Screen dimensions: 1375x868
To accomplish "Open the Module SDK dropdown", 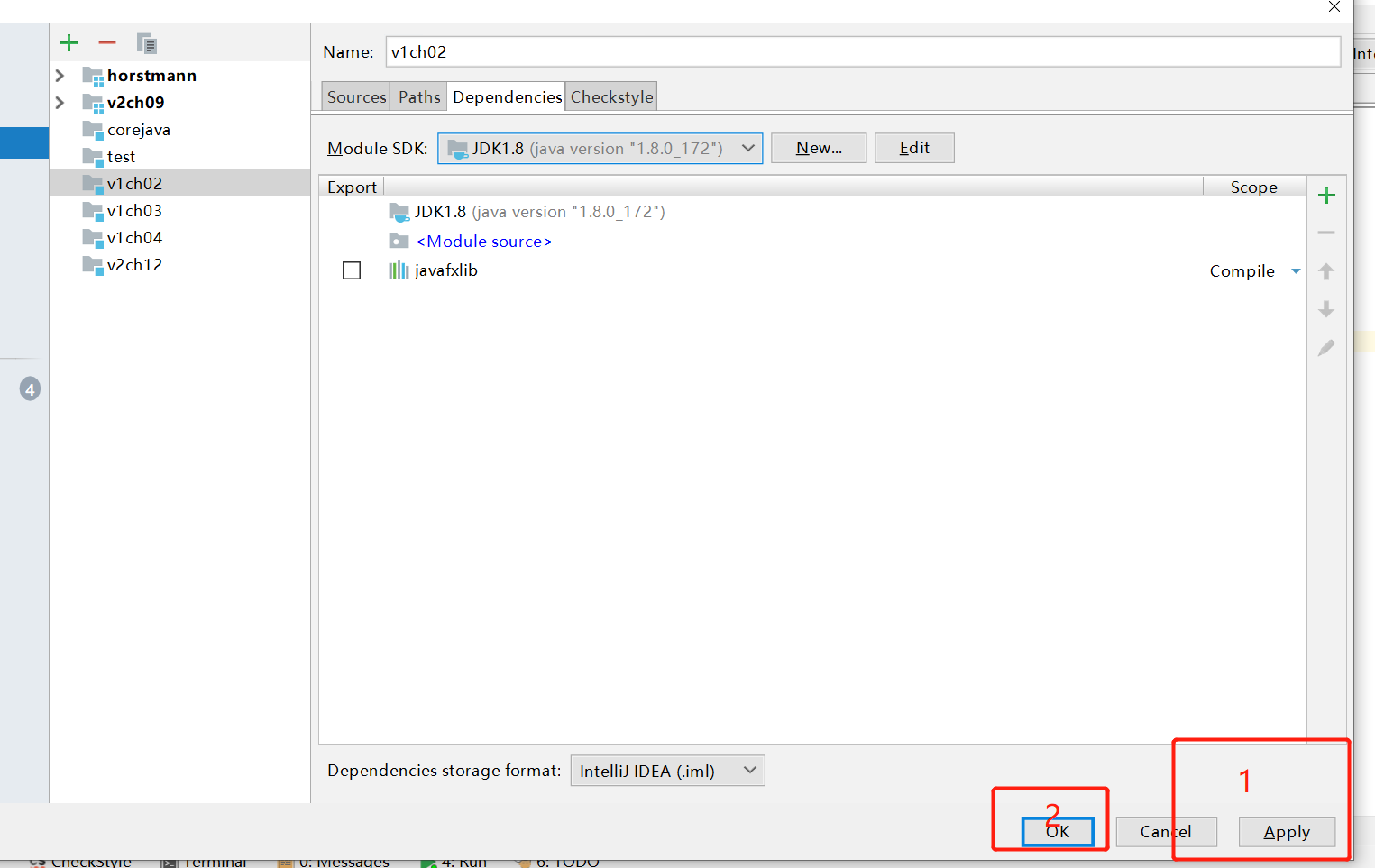I will click(x=750, y=148).
